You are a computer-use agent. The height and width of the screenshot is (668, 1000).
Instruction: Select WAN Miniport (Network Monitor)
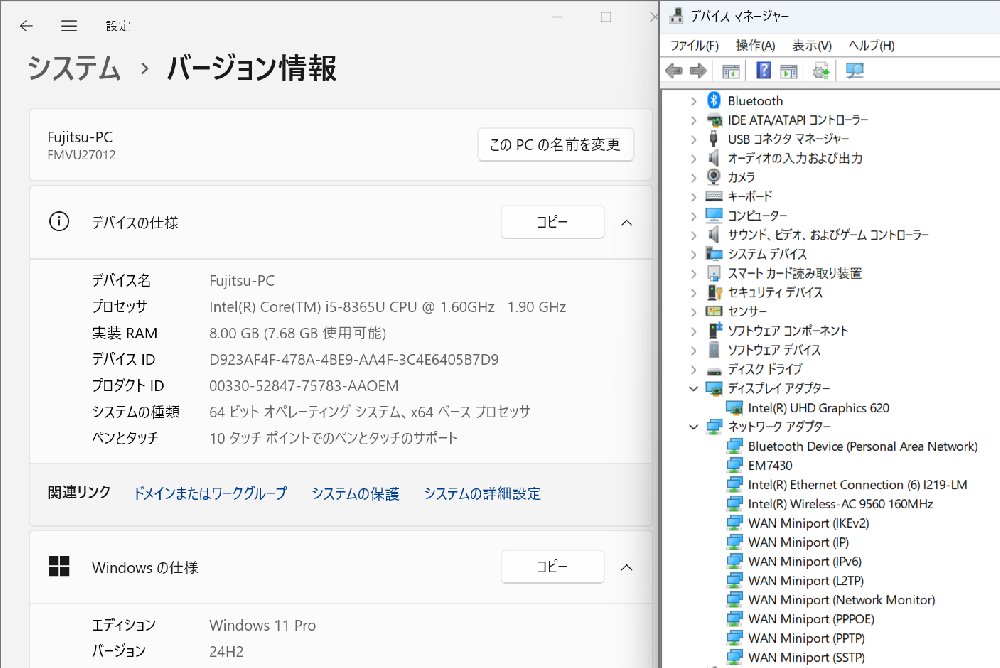point(841,600)
